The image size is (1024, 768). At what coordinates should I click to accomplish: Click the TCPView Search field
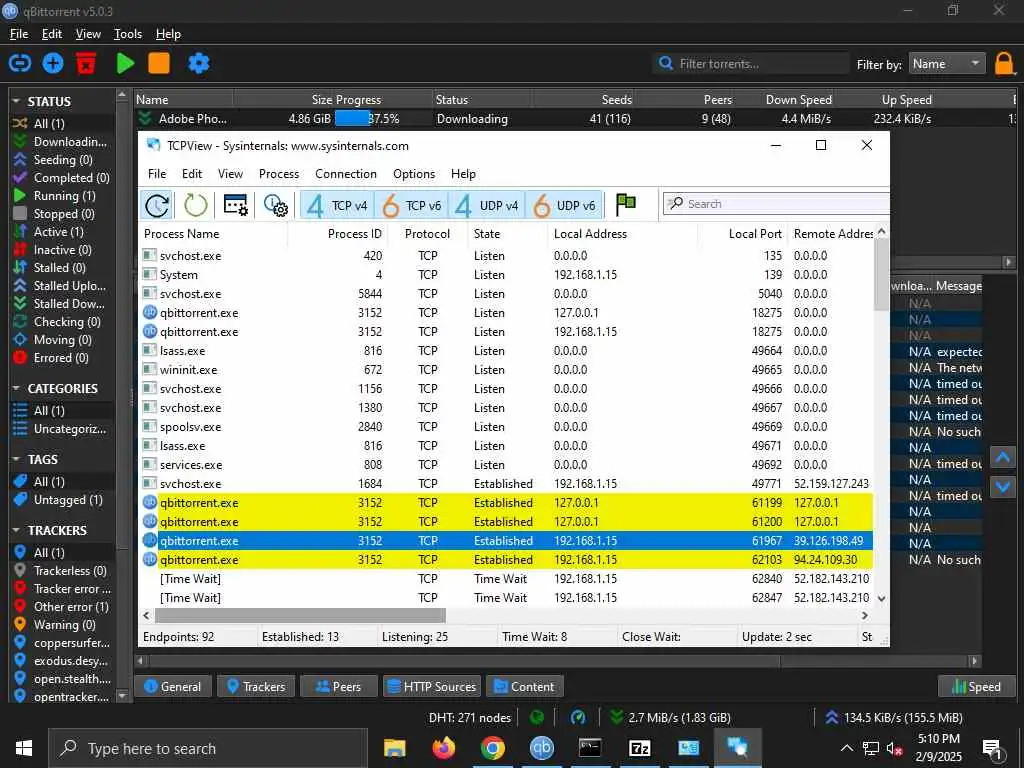pos(776,204)
